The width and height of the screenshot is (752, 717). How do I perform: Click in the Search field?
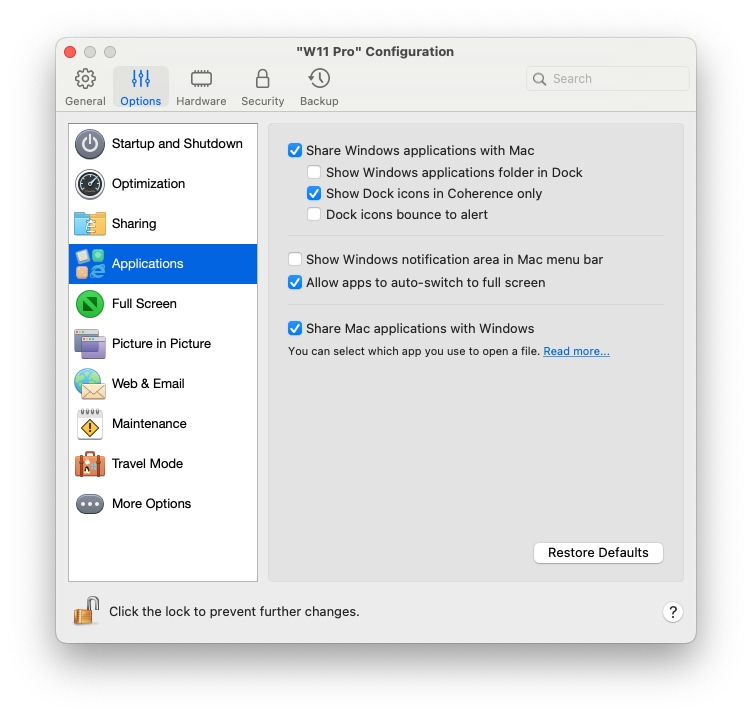[x=615, y=79]
